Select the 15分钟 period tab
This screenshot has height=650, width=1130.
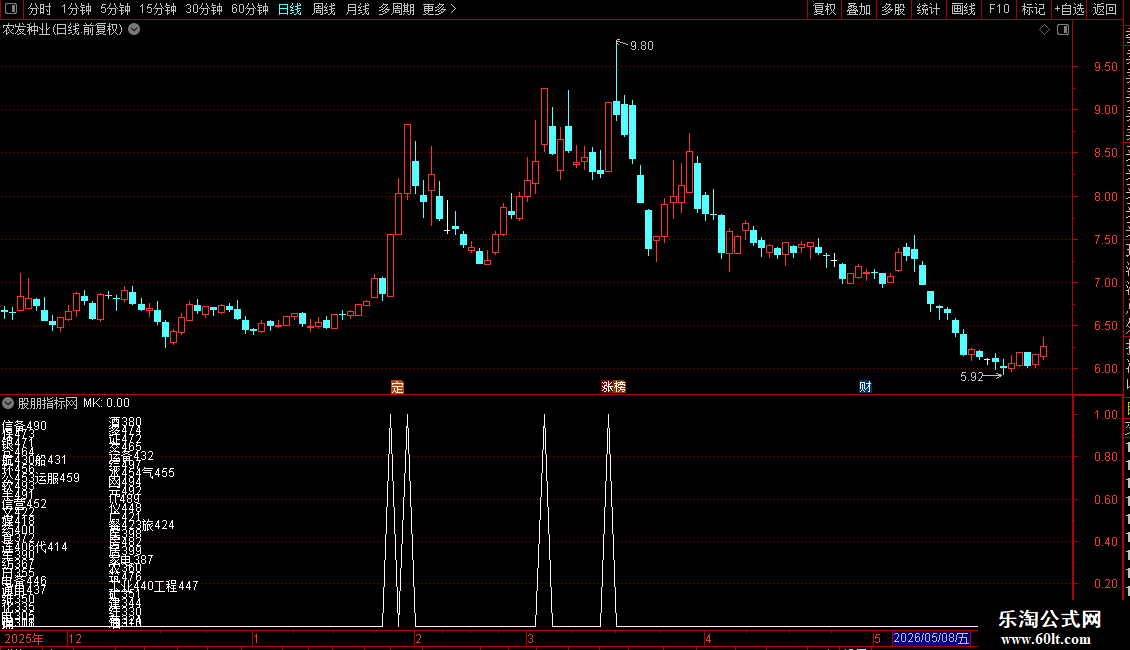158,9
